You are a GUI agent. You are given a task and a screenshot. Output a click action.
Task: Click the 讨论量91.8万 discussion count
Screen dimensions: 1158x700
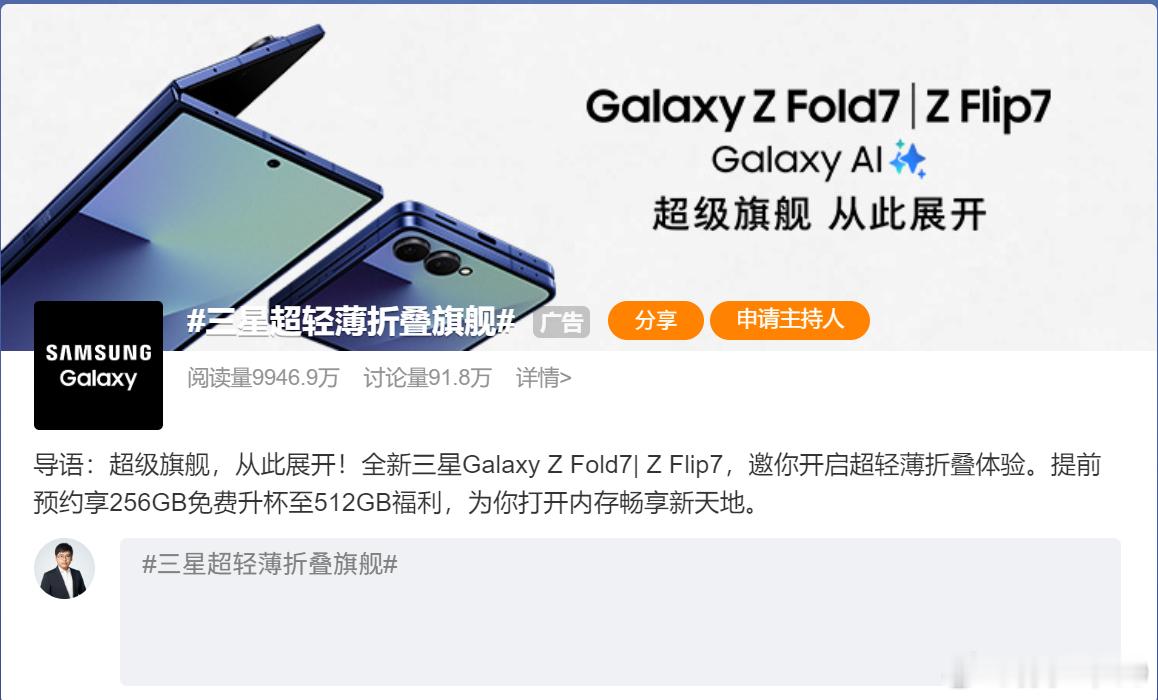tap(427, 378)
